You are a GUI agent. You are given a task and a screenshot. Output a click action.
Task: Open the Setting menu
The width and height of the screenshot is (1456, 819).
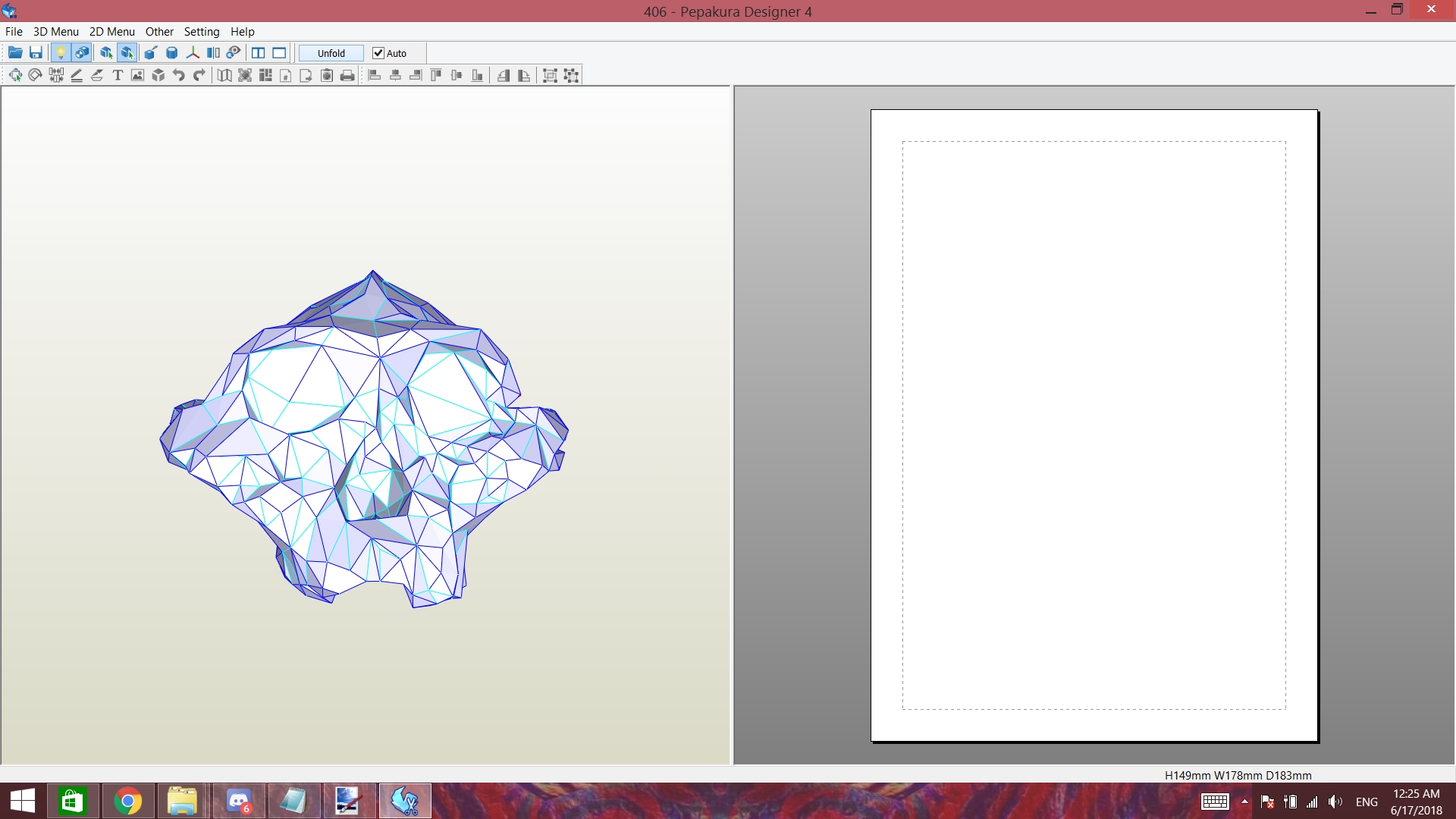202,31
